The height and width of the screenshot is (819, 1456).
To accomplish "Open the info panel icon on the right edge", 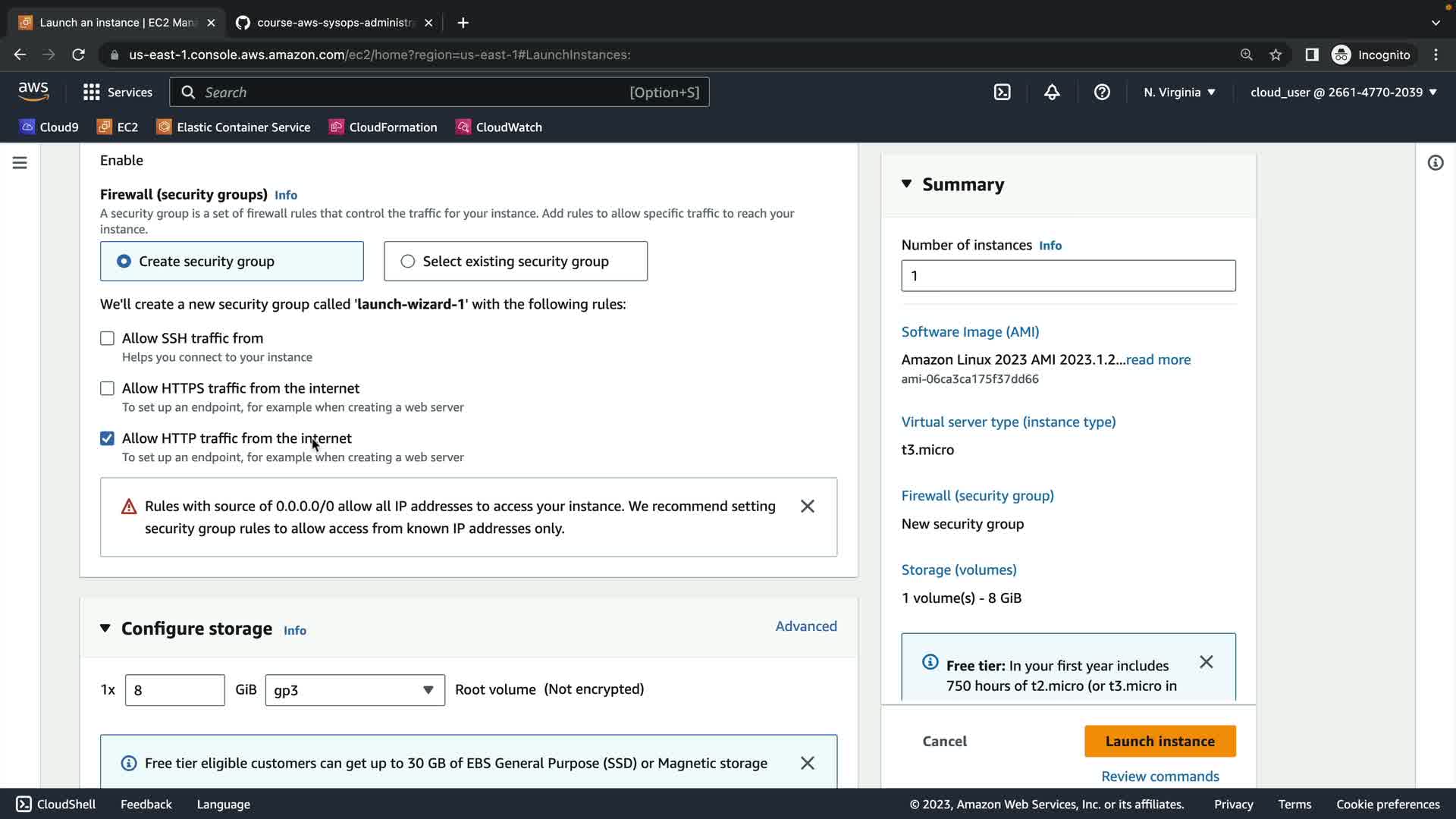I will 1435,162.
